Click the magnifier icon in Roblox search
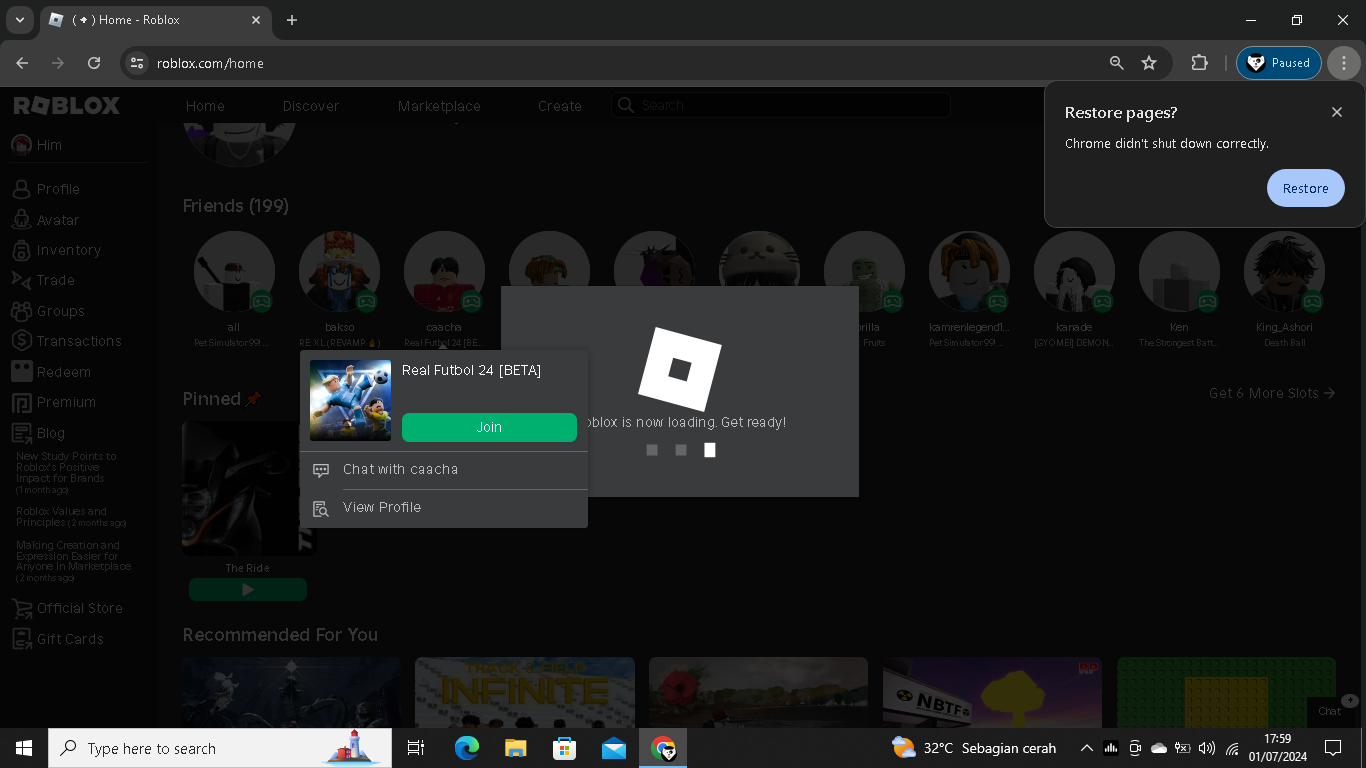Viewport: 1366px width, 768px height. coord(626,105)
